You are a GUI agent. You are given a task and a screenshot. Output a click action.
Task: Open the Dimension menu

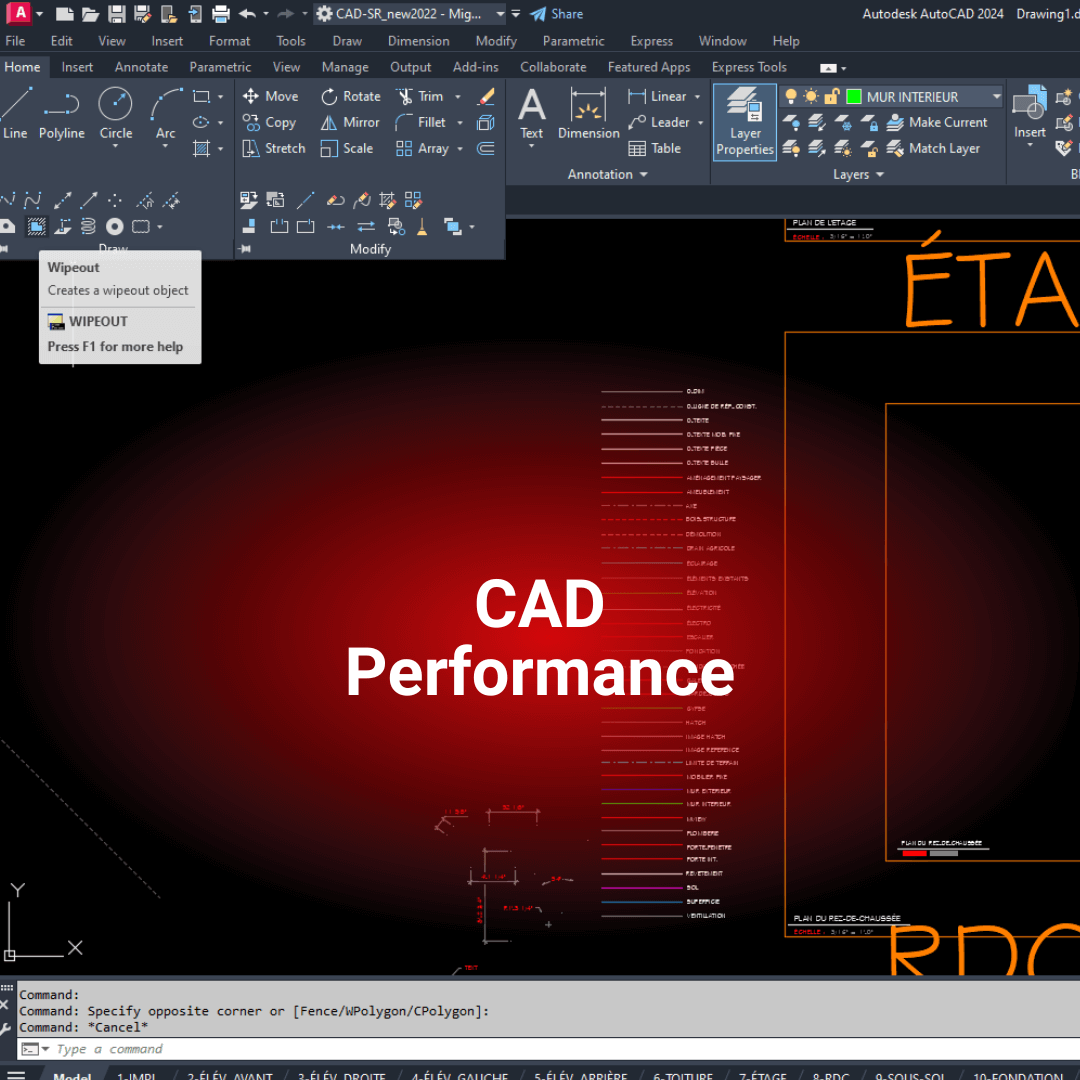418,41
